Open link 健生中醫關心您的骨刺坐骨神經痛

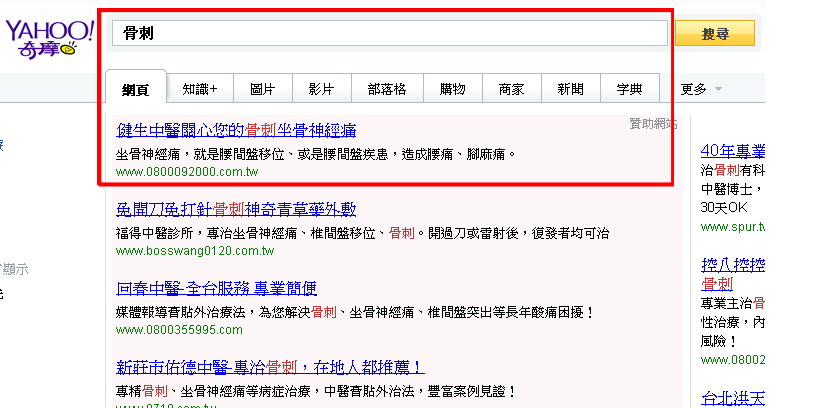[x=236, y=130]
